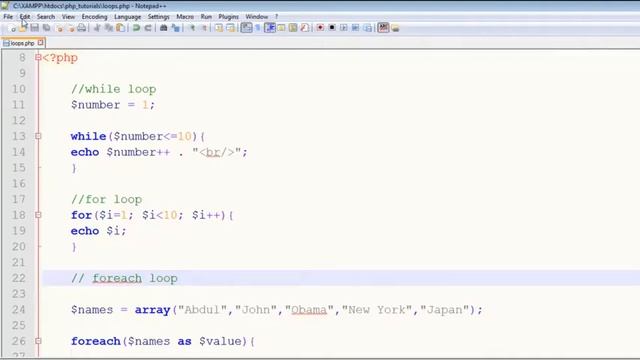Open the ? help menu
The width and height of the screenshot is (640, 360).
[276, 17]
